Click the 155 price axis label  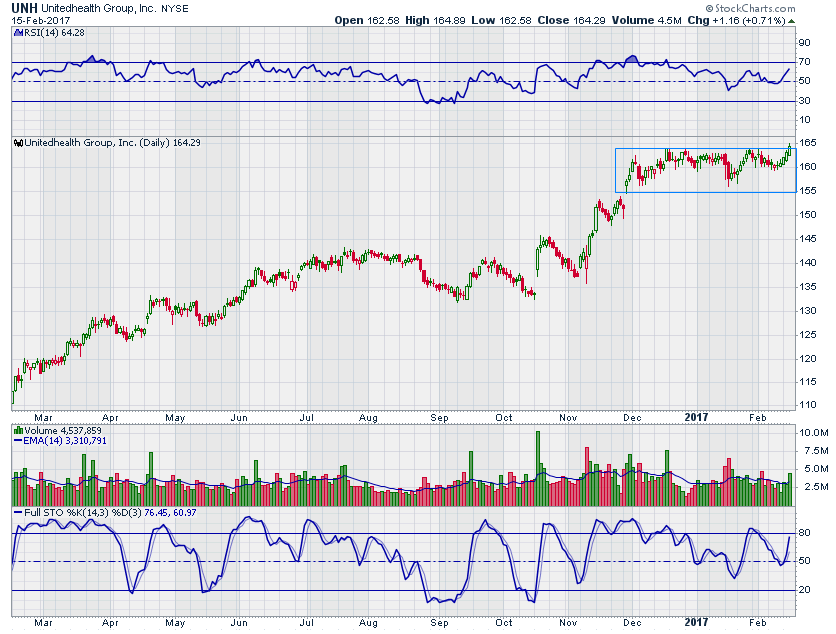[808, 191]
